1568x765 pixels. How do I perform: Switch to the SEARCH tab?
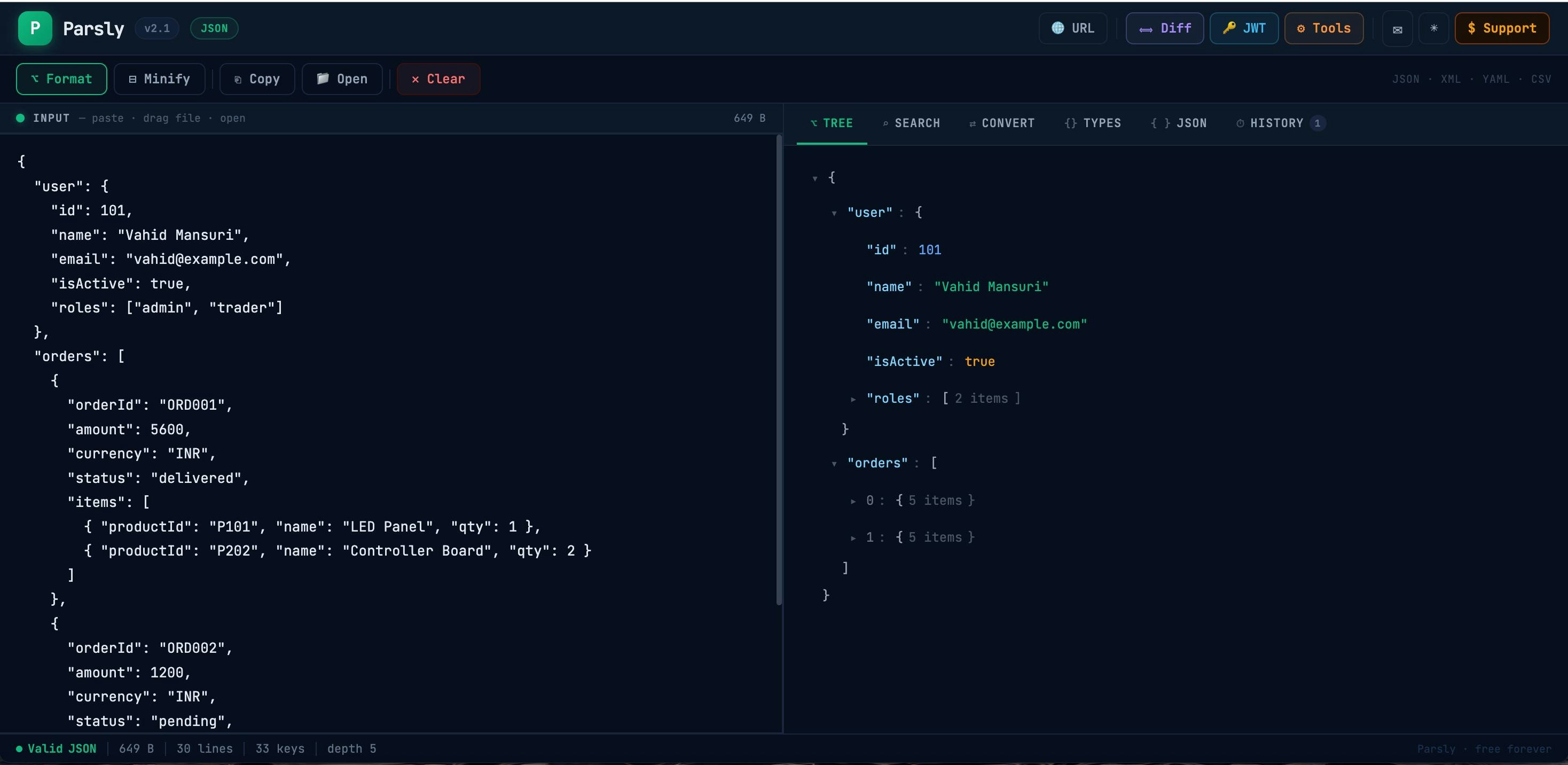point(911,123)
